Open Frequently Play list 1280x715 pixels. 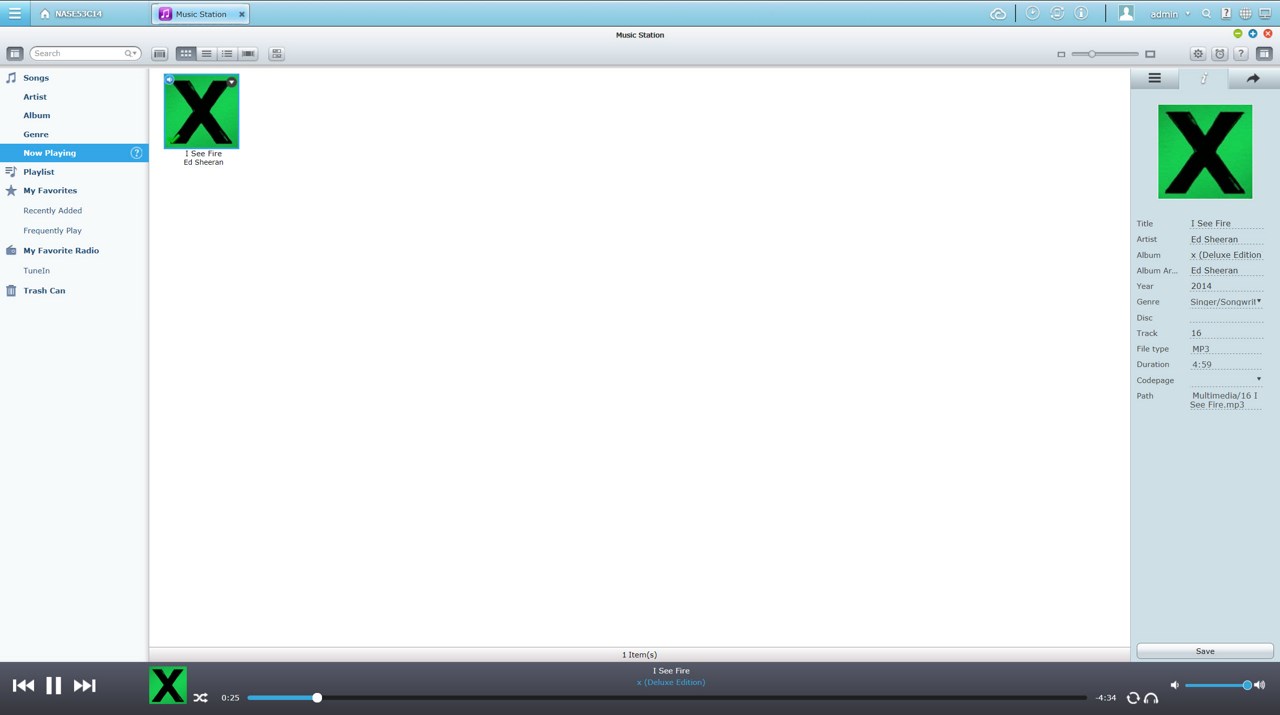53,231
